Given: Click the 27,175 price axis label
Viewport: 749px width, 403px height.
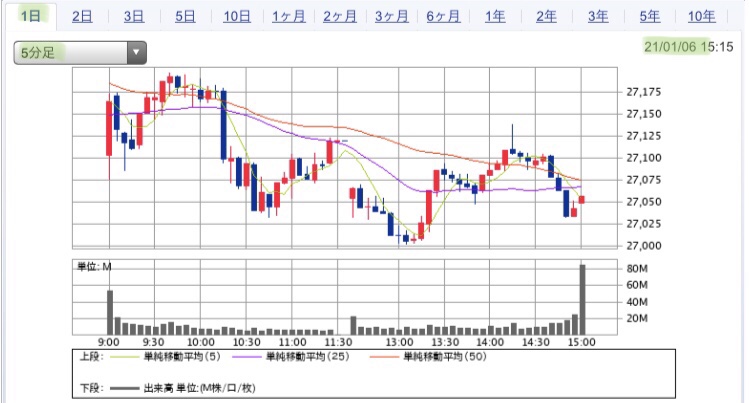Looking at the screenshot, I should pos(644,92).
